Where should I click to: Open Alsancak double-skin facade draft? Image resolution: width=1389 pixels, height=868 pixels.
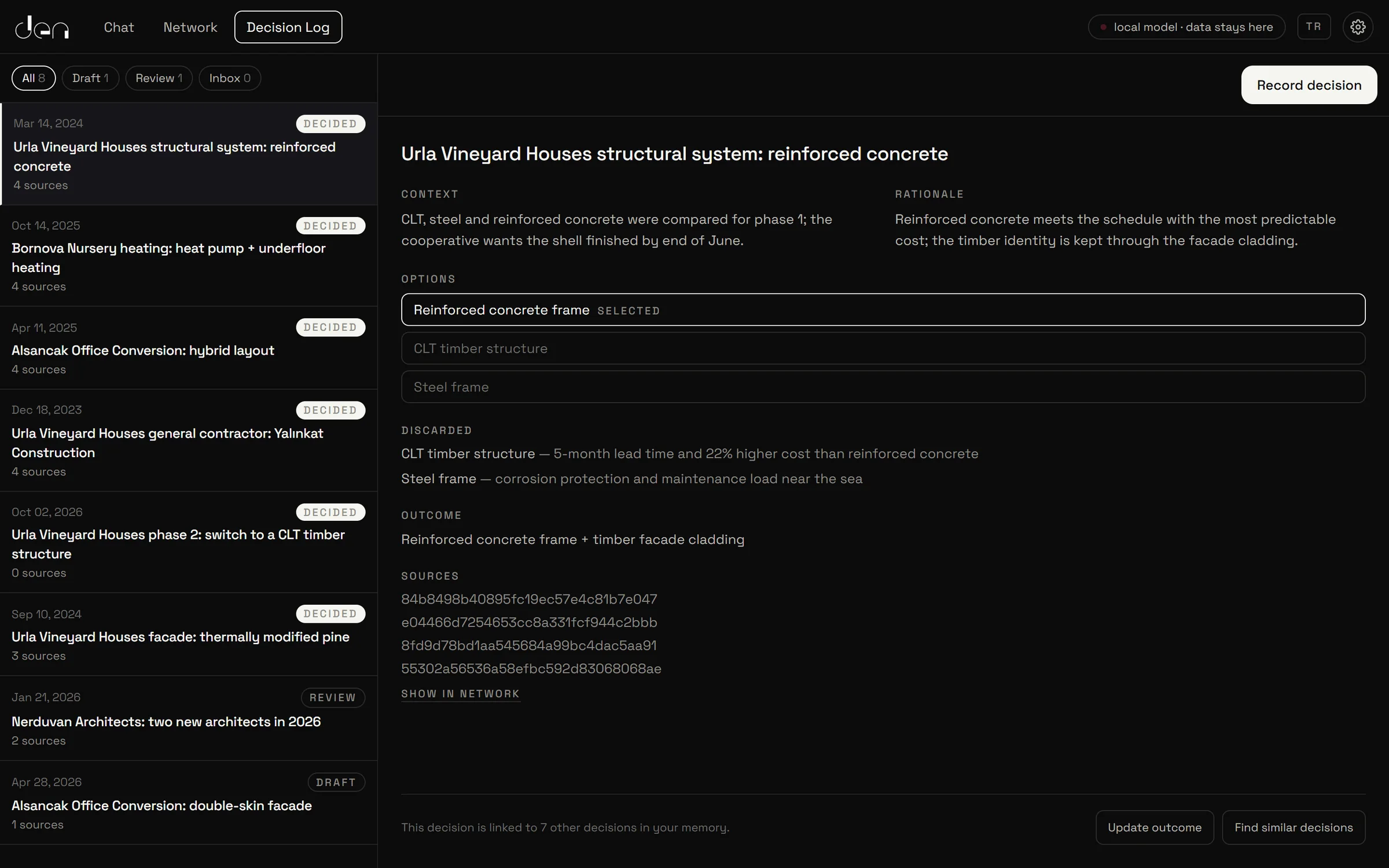coord(189,803)
